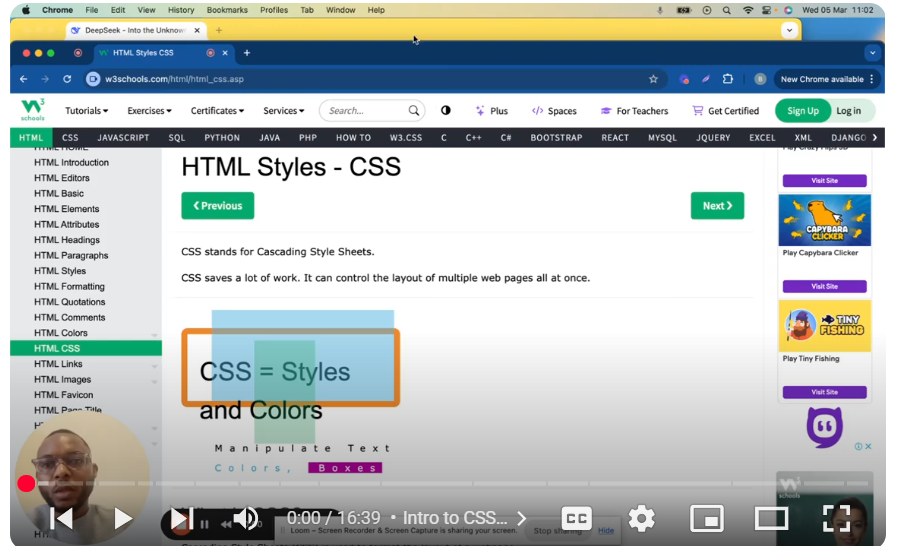The image size is (906, 546).
Task: Open Chrome Bookmarks menu
Action: click(227, 10)
